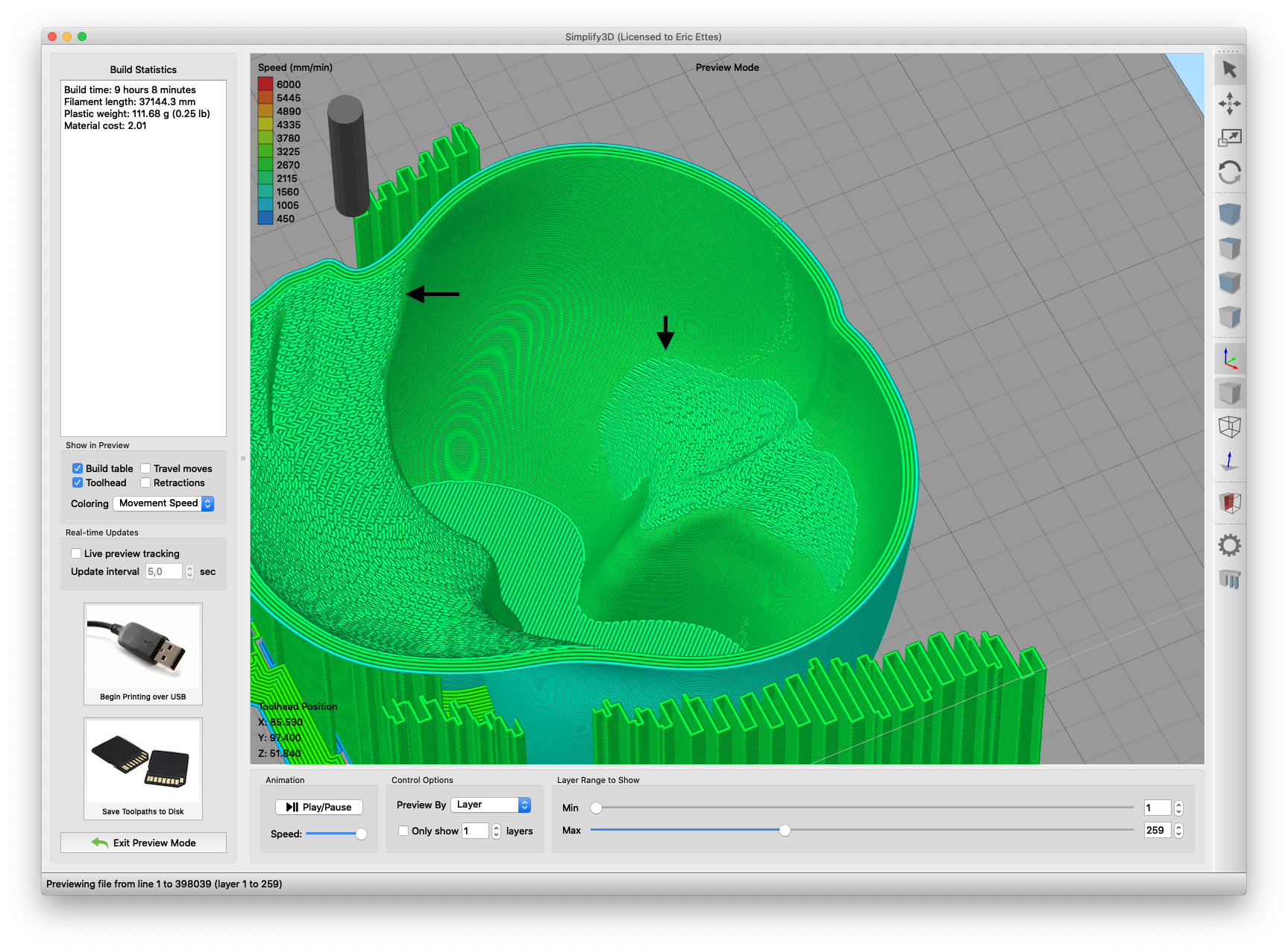Click the Material cost statistics line
This screenshot has height=950, width=1288.
(x=105, y=125)
